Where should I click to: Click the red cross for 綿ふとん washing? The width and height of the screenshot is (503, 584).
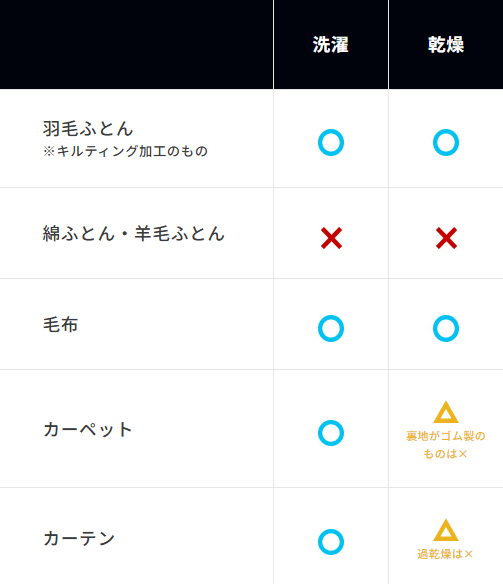coord(331,238)
